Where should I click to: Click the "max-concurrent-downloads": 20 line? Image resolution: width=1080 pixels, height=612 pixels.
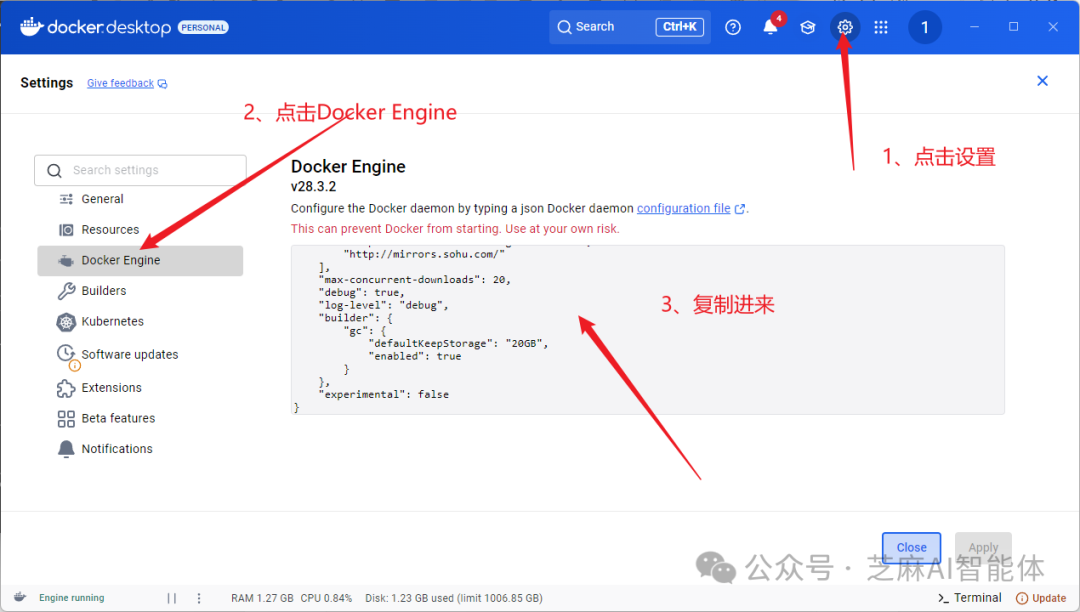[x=415, y=279]
